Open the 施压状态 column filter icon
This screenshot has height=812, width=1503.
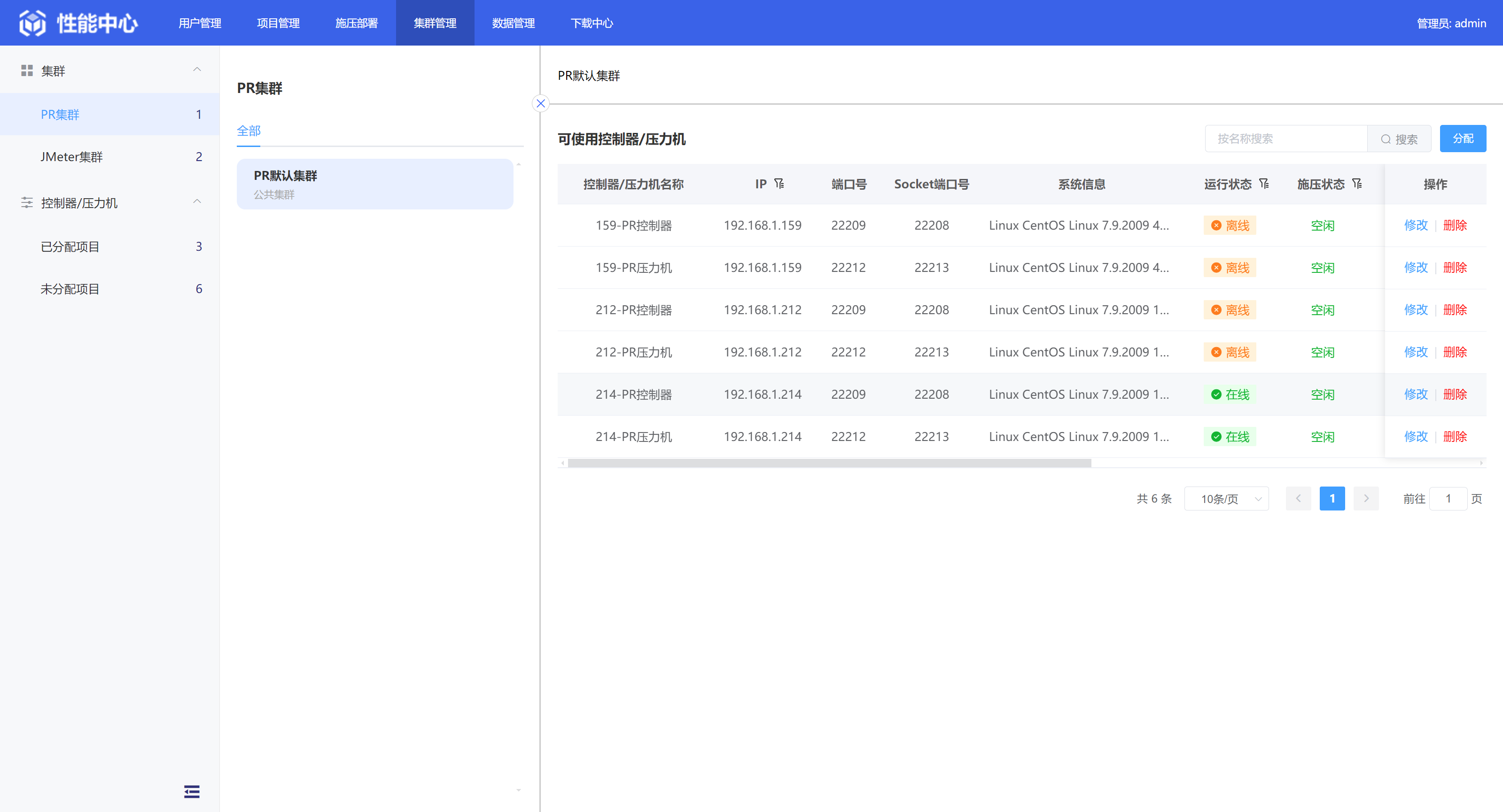coord(1357,184)
